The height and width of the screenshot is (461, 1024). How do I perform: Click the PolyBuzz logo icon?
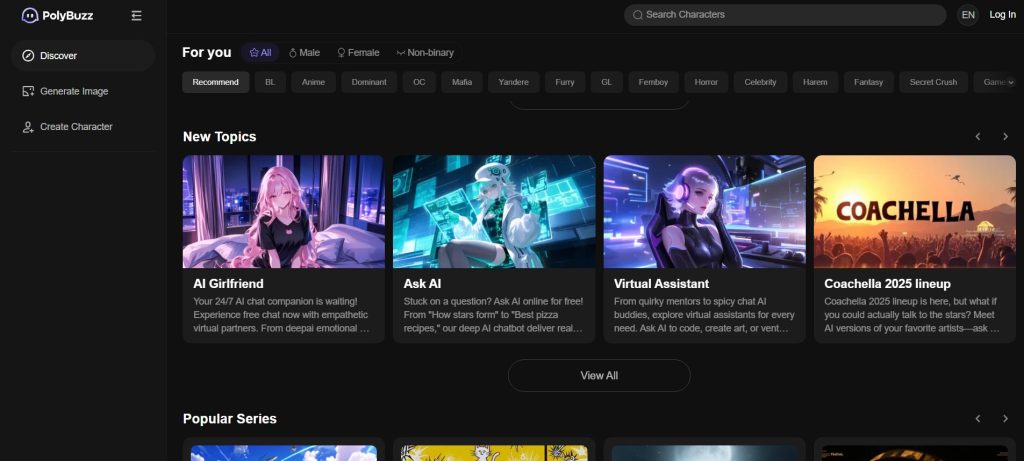pos(29,16)
